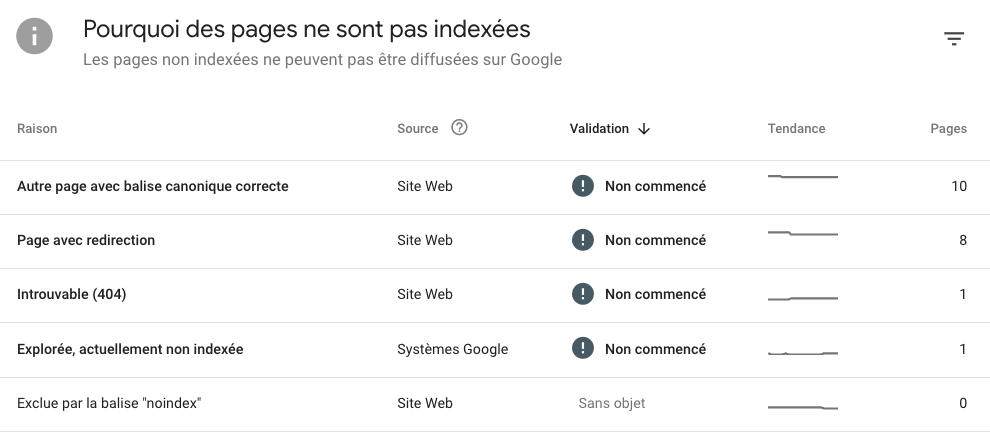Open the Page avec redirection reason

[x=495, y=242]
